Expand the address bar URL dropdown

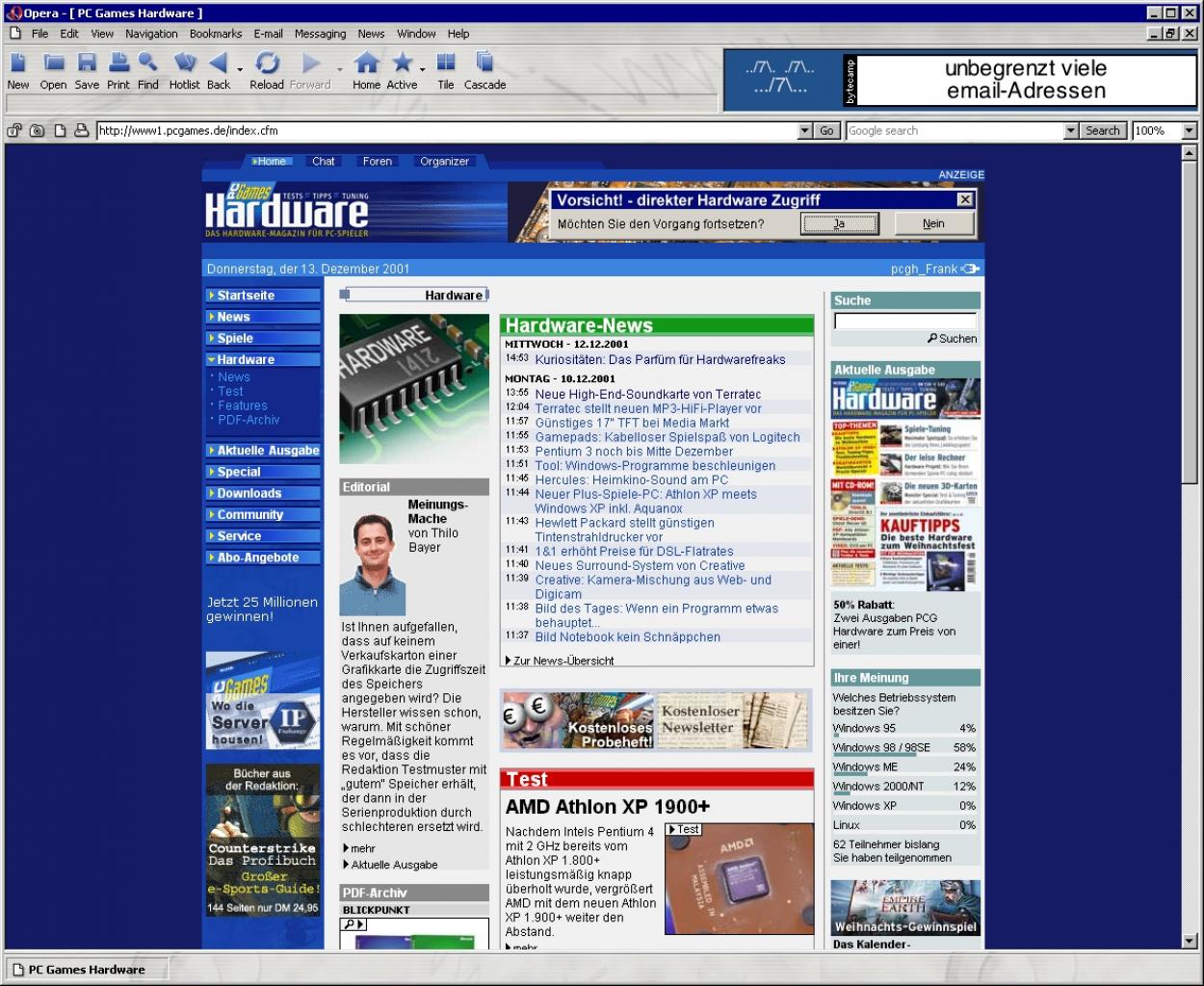(805, 131)
